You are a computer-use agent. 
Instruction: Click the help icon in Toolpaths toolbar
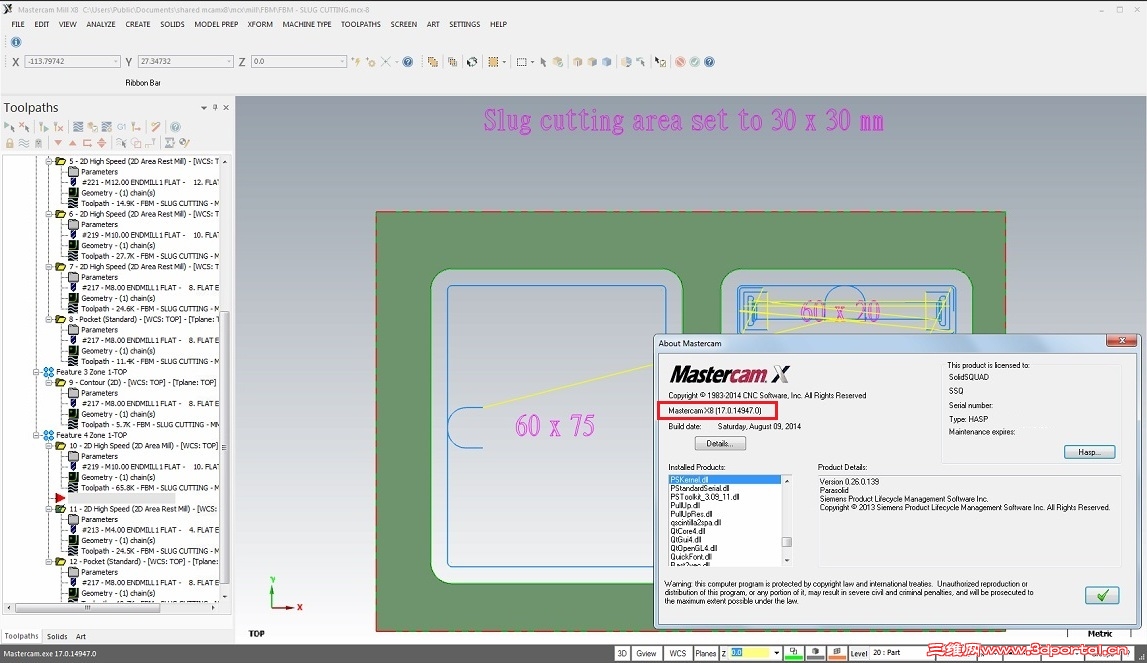coord(175,127)
